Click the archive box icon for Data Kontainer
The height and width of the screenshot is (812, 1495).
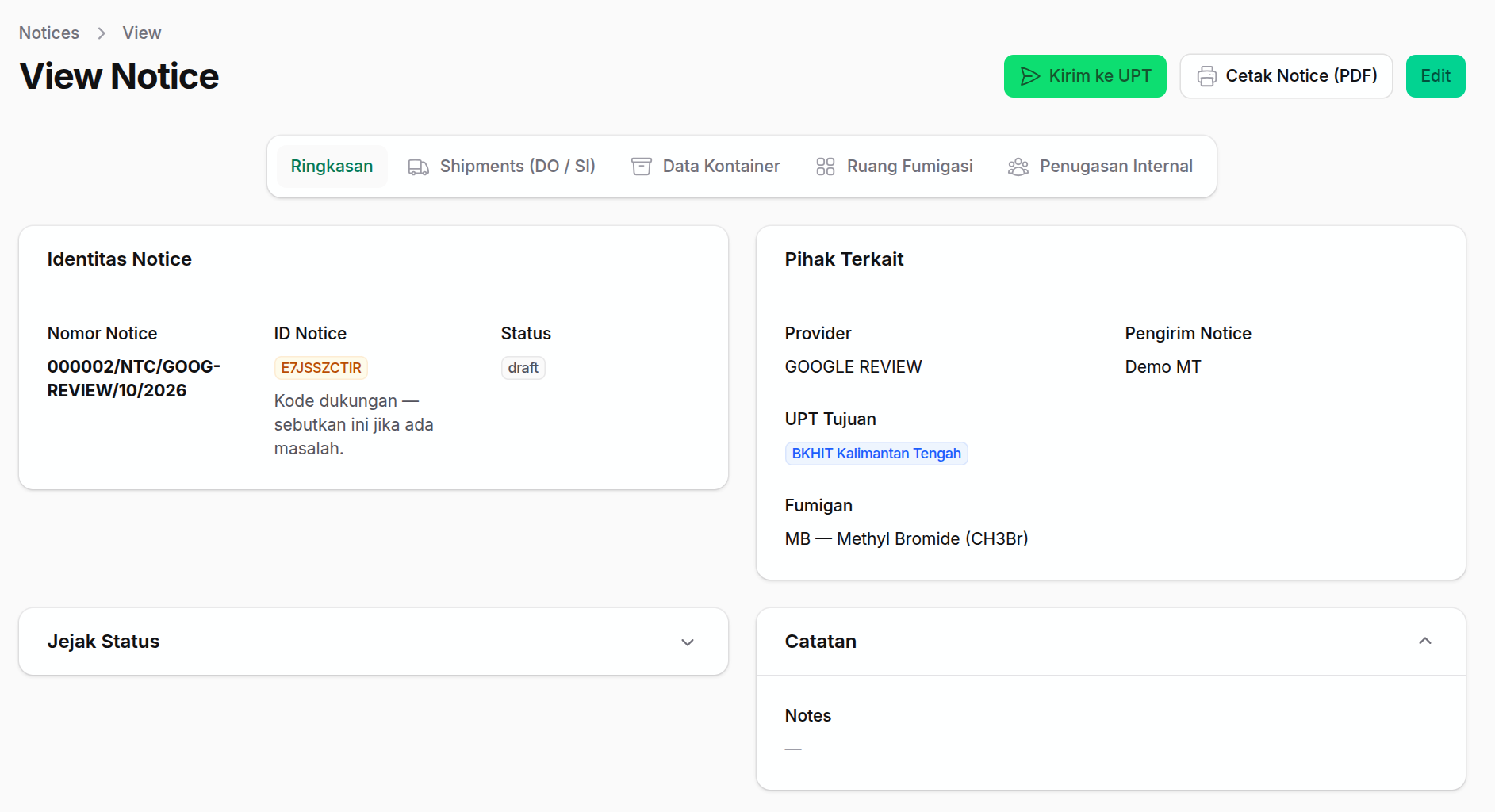coord(641,167)
